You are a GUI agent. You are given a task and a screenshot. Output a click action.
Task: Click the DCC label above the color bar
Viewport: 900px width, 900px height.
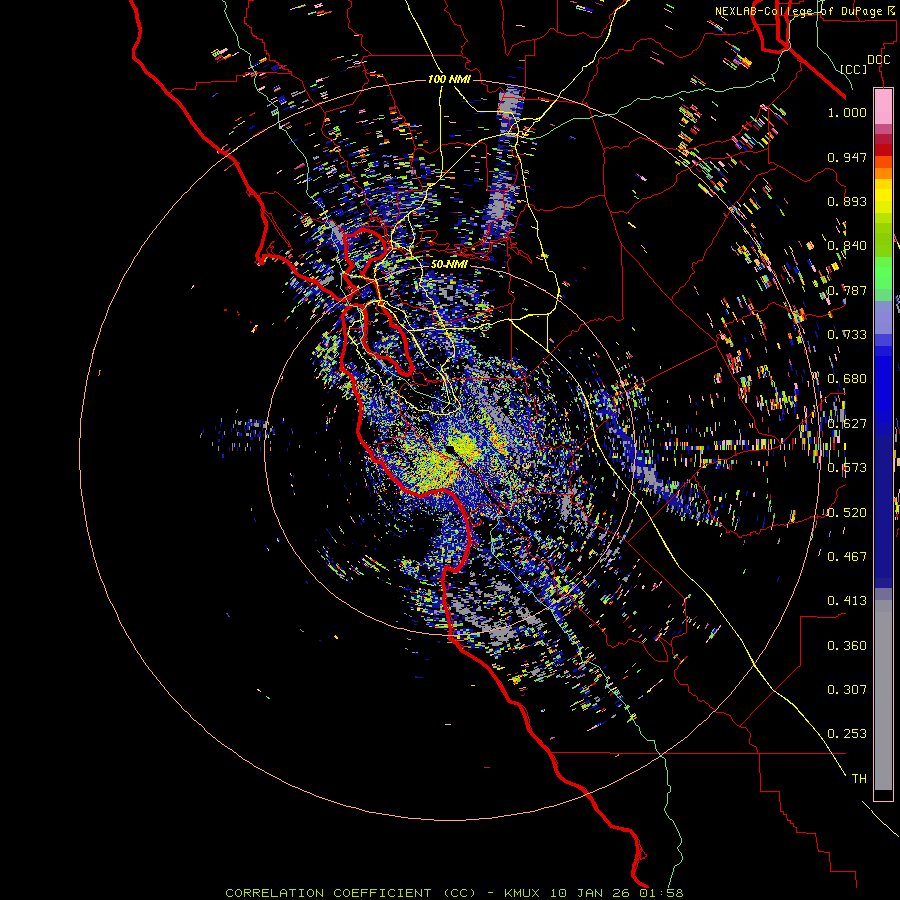(878, 60)
